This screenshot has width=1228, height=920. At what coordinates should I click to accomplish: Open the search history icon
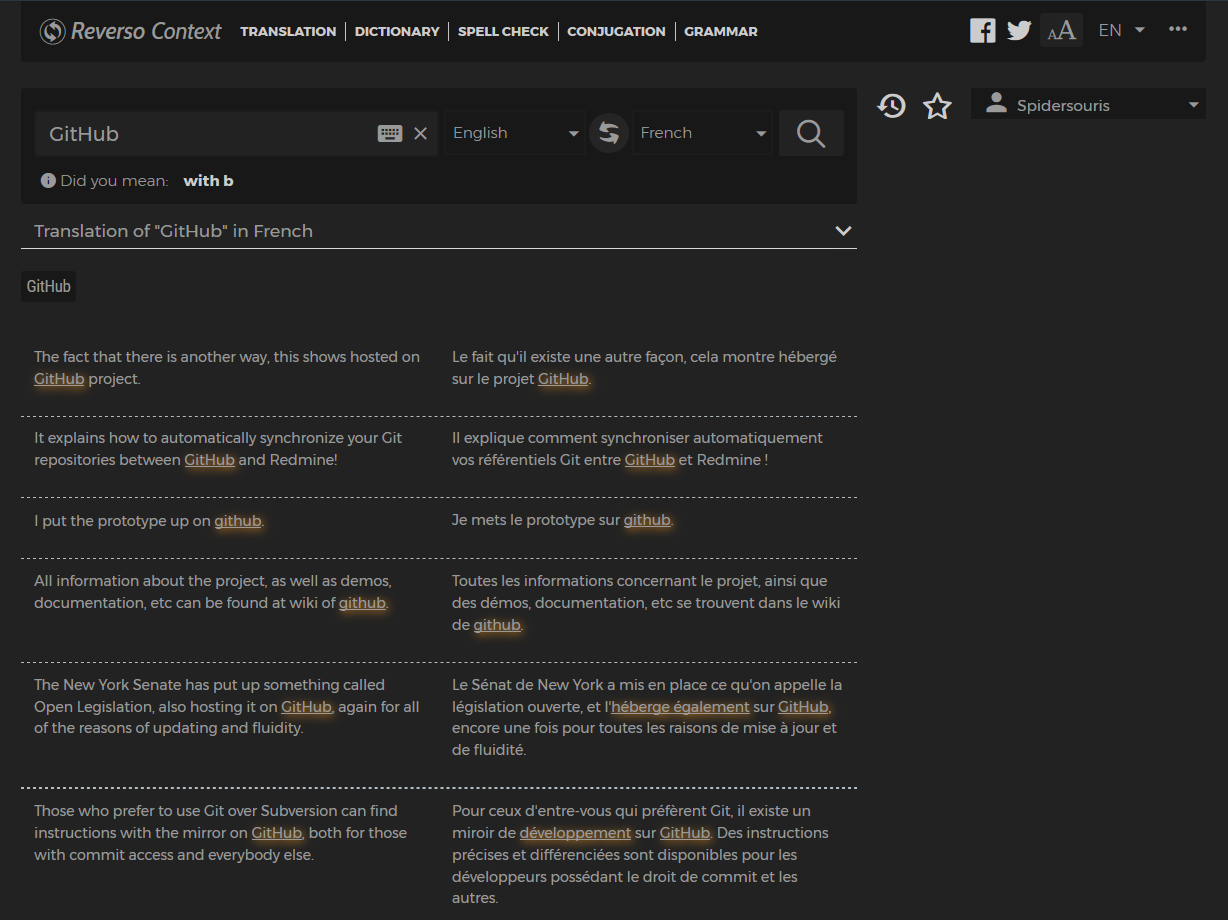click(x=891, y=105)
